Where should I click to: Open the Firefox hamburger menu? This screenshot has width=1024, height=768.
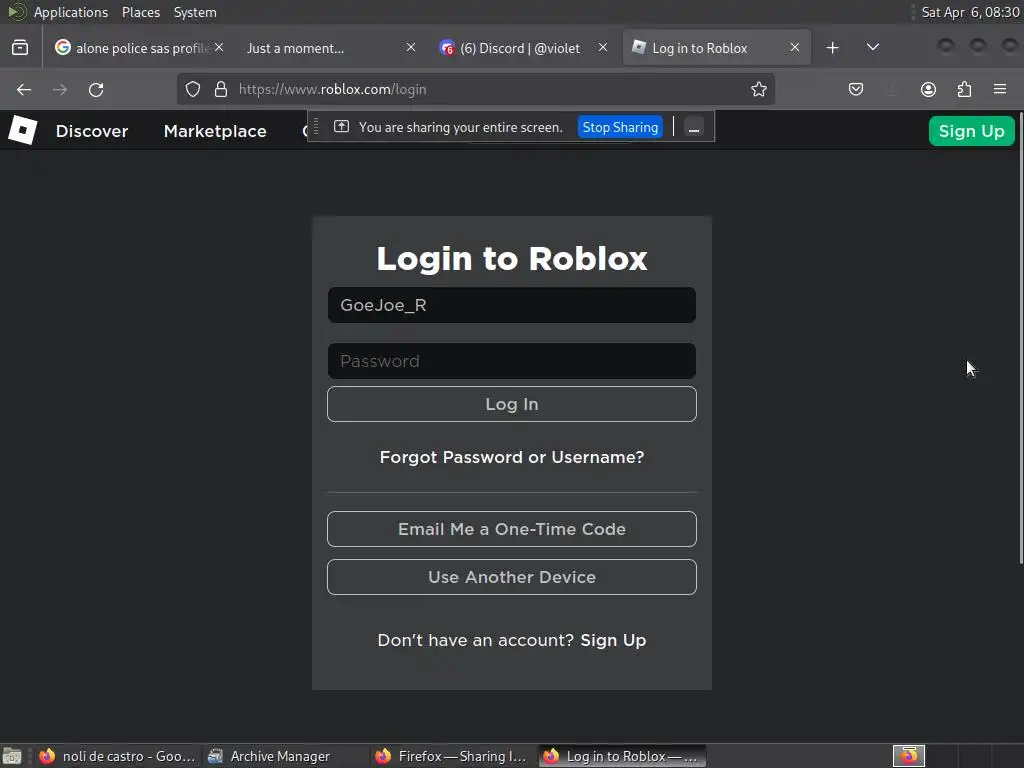[x=1000, y=89]
